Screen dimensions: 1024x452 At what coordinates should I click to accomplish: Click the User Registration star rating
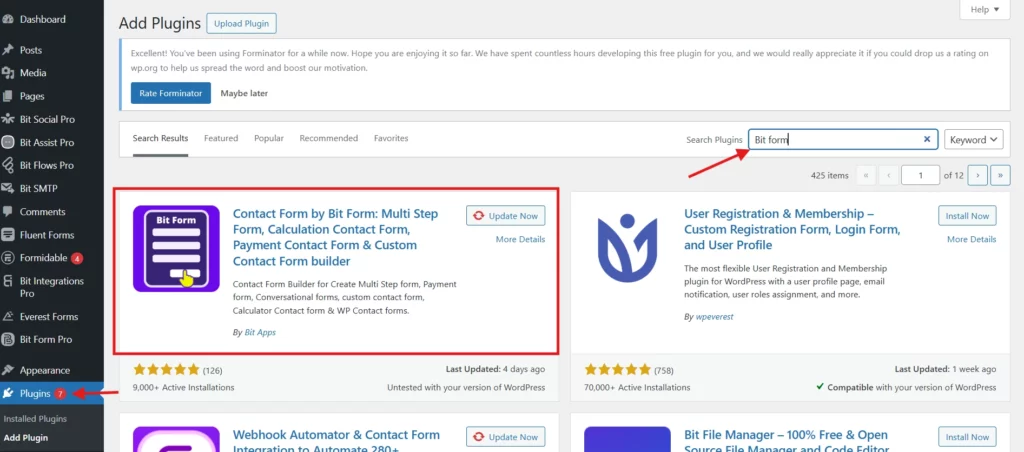(618, 370)
